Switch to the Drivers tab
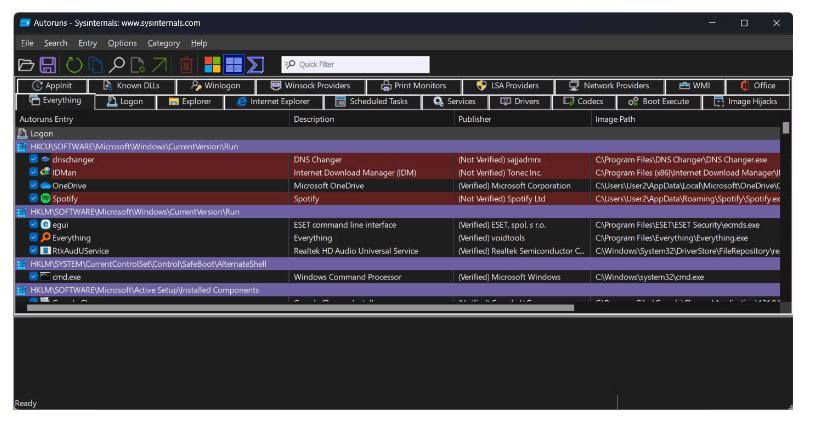The image size is (814, 426). pos(518,101)
